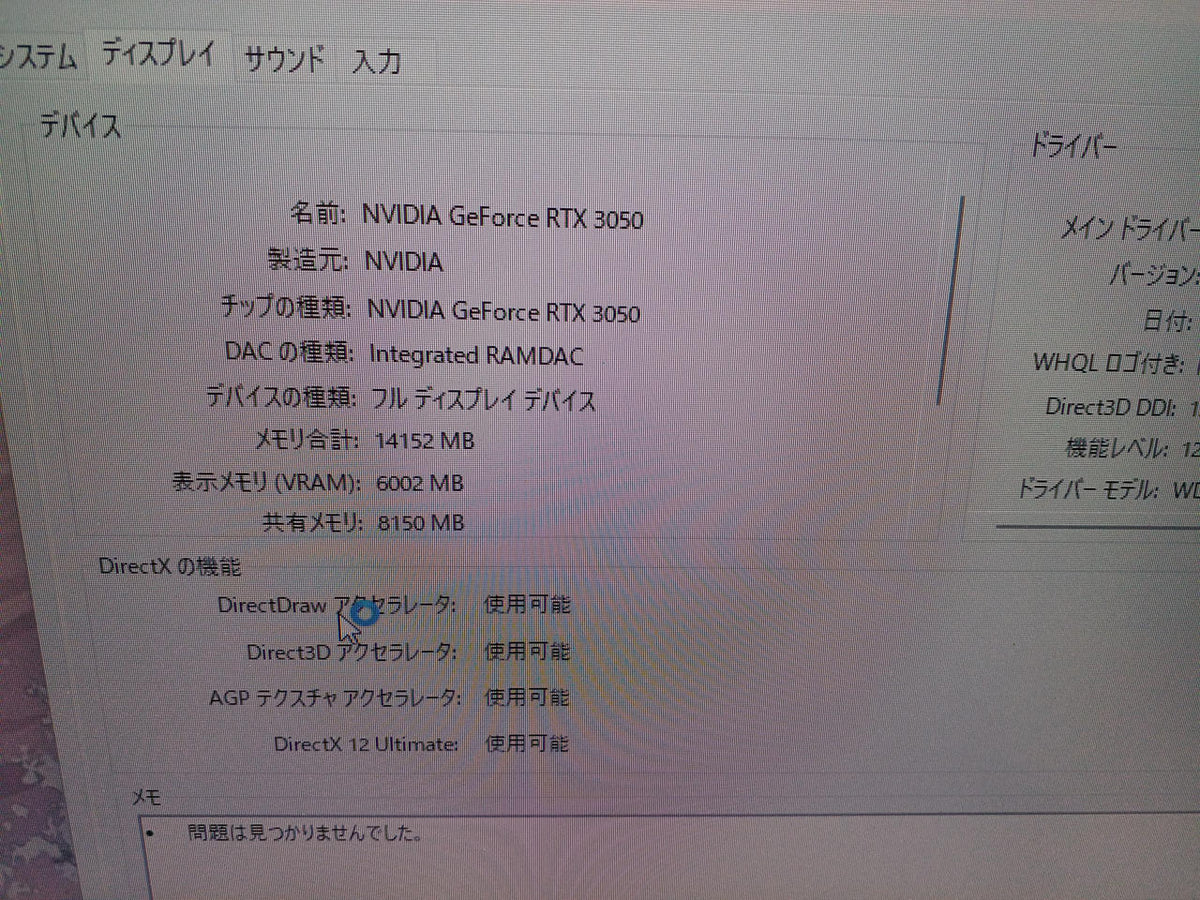Click the デバイス group heading

pos(80,126)
